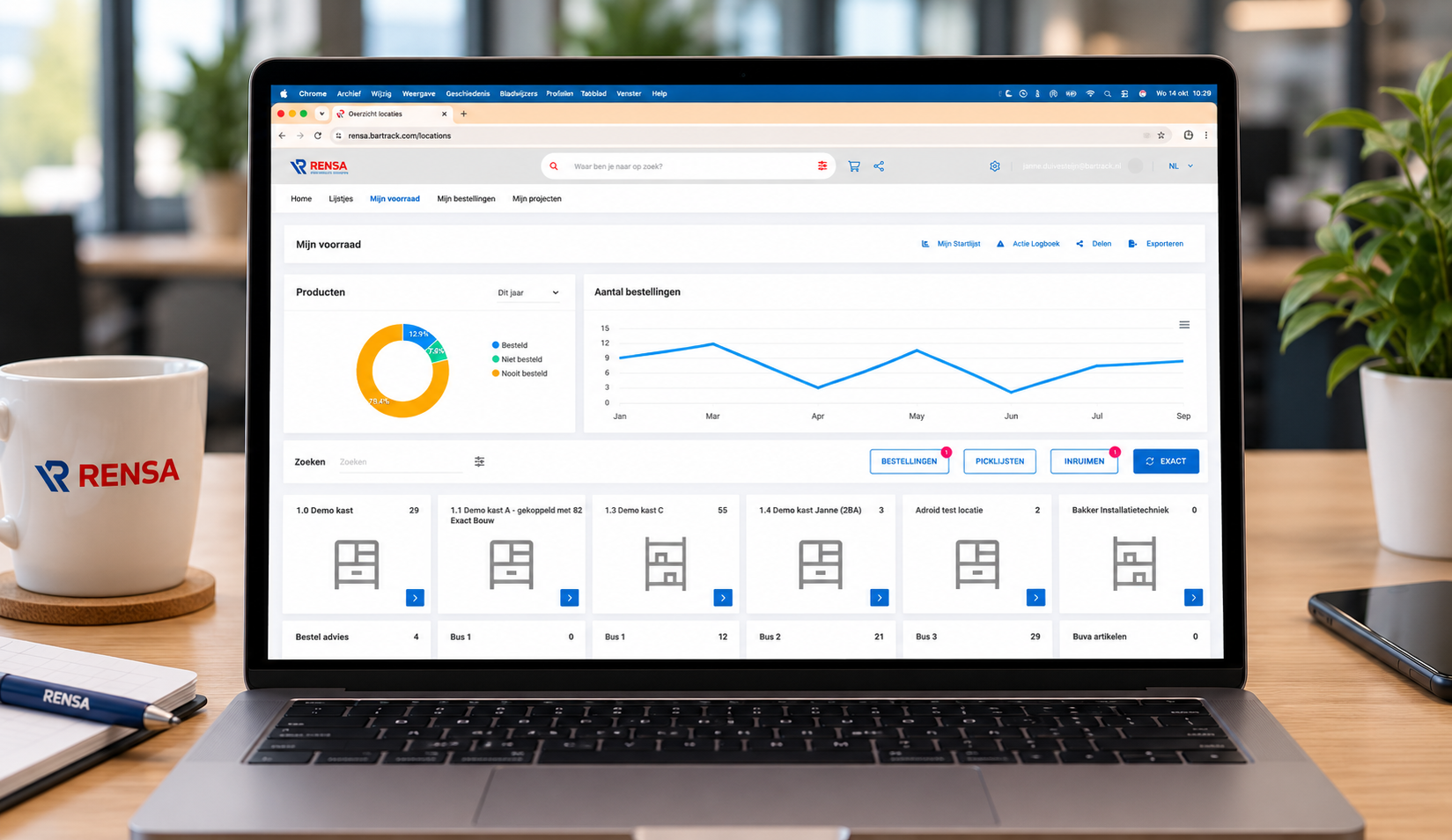Image resolution: width=1452 pixels, height=840 pixels.
Task: Open the settings gear icon in header
Action: click(995, 166)
